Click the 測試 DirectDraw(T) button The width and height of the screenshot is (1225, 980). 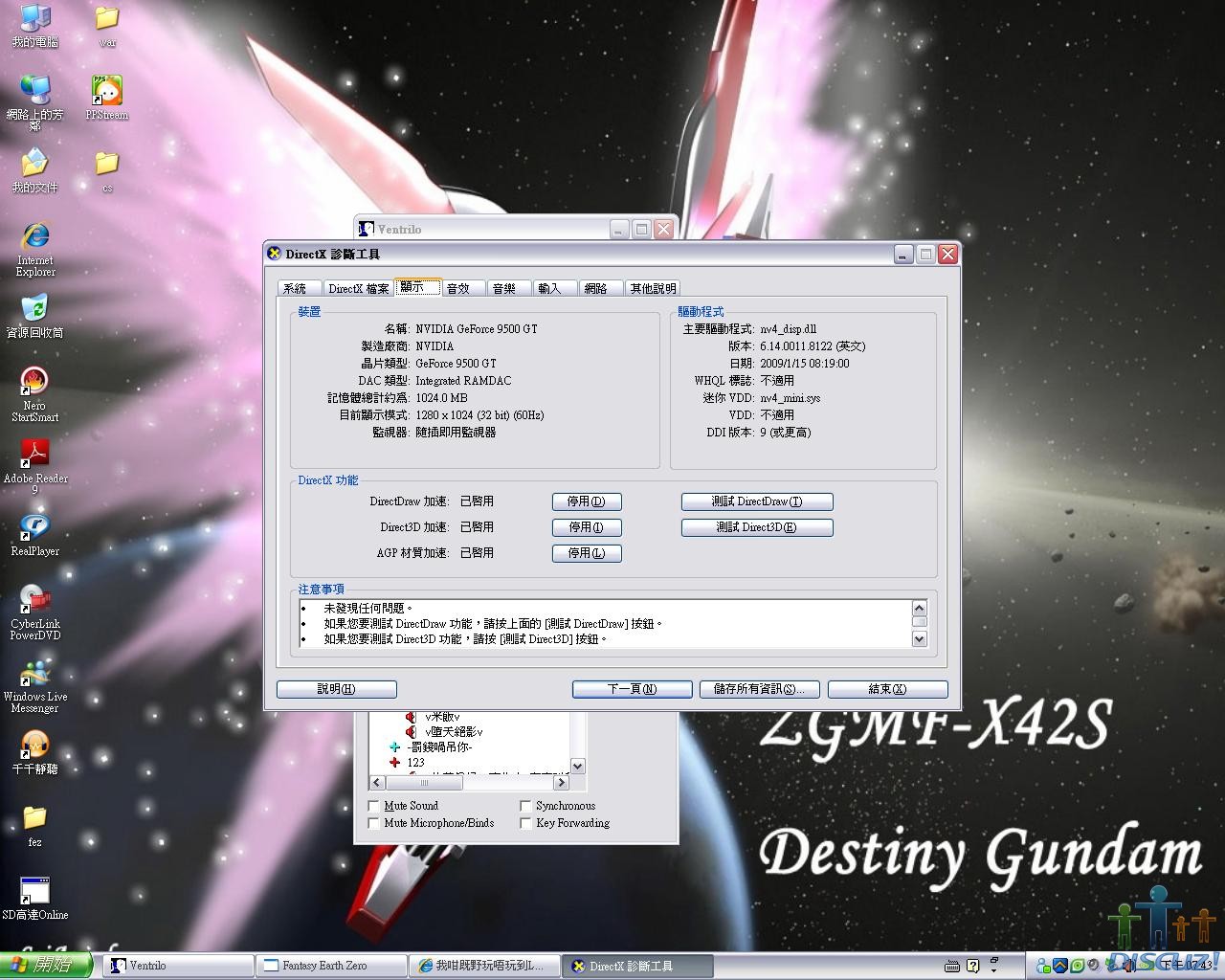[757, 501]
